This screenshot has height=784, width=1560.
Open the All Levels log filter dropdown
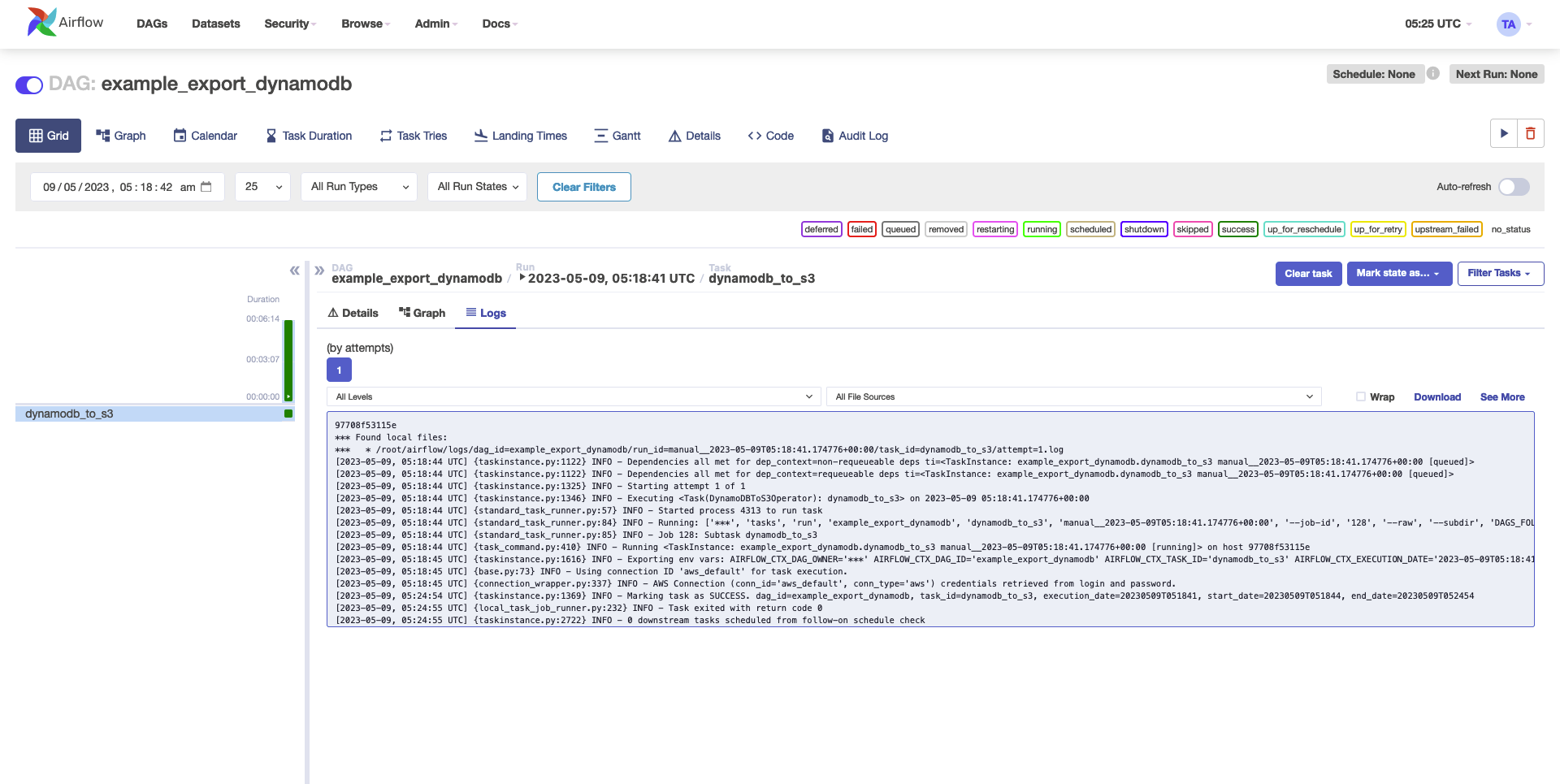[573, 396]
